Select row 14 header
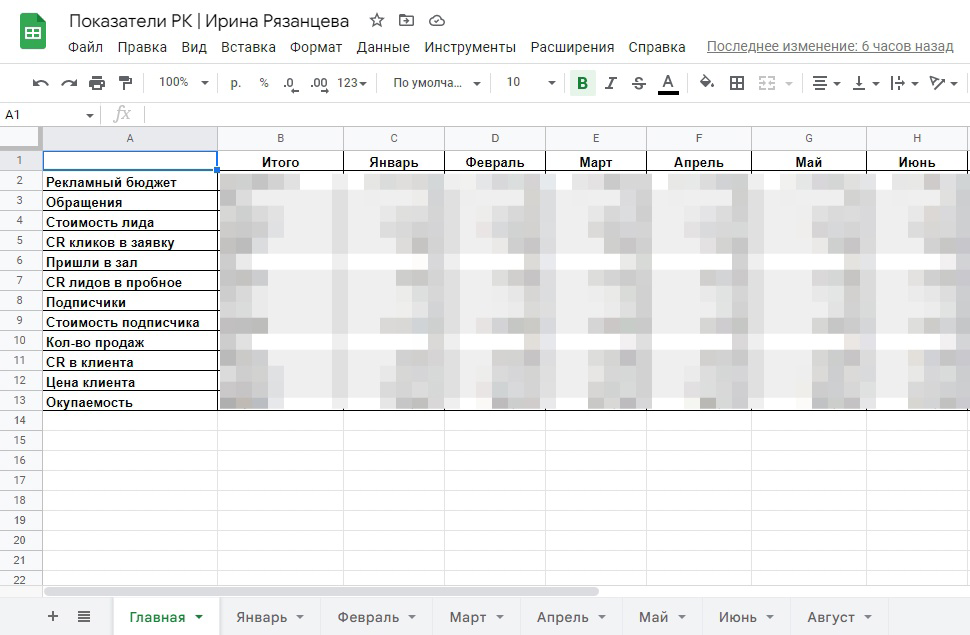The height and width of the screenshot is (635, 970). (x=20, y=420)
